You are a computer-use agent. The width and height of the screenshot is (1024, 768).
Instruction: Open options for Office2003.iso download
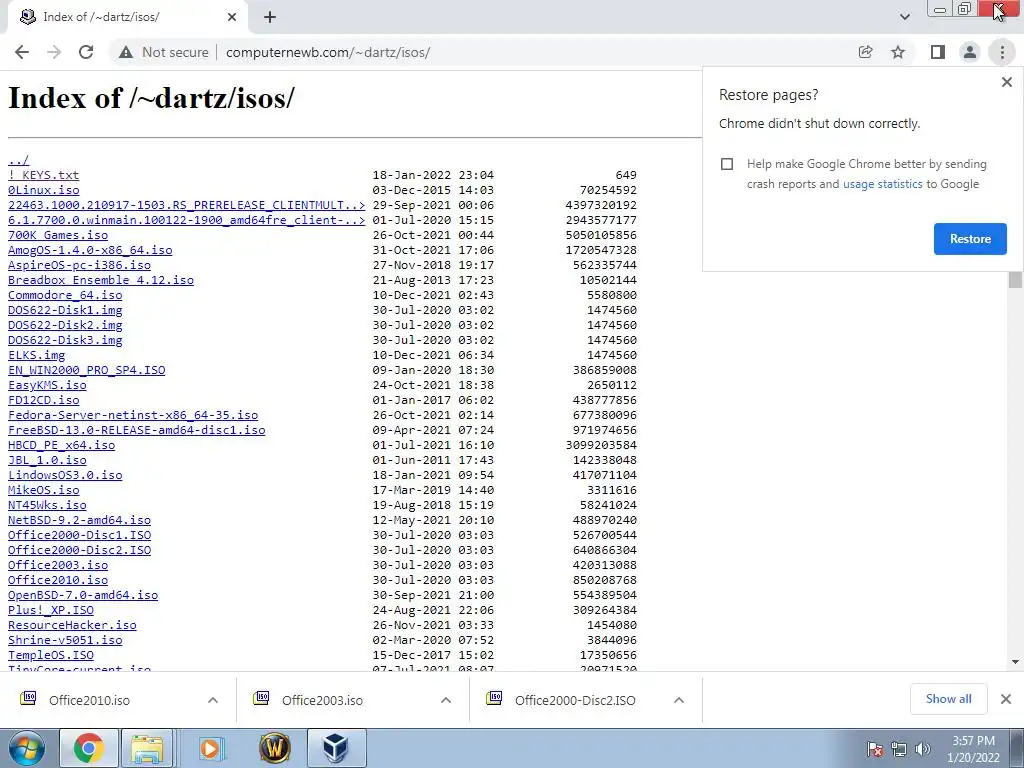(x=446, y=700)
